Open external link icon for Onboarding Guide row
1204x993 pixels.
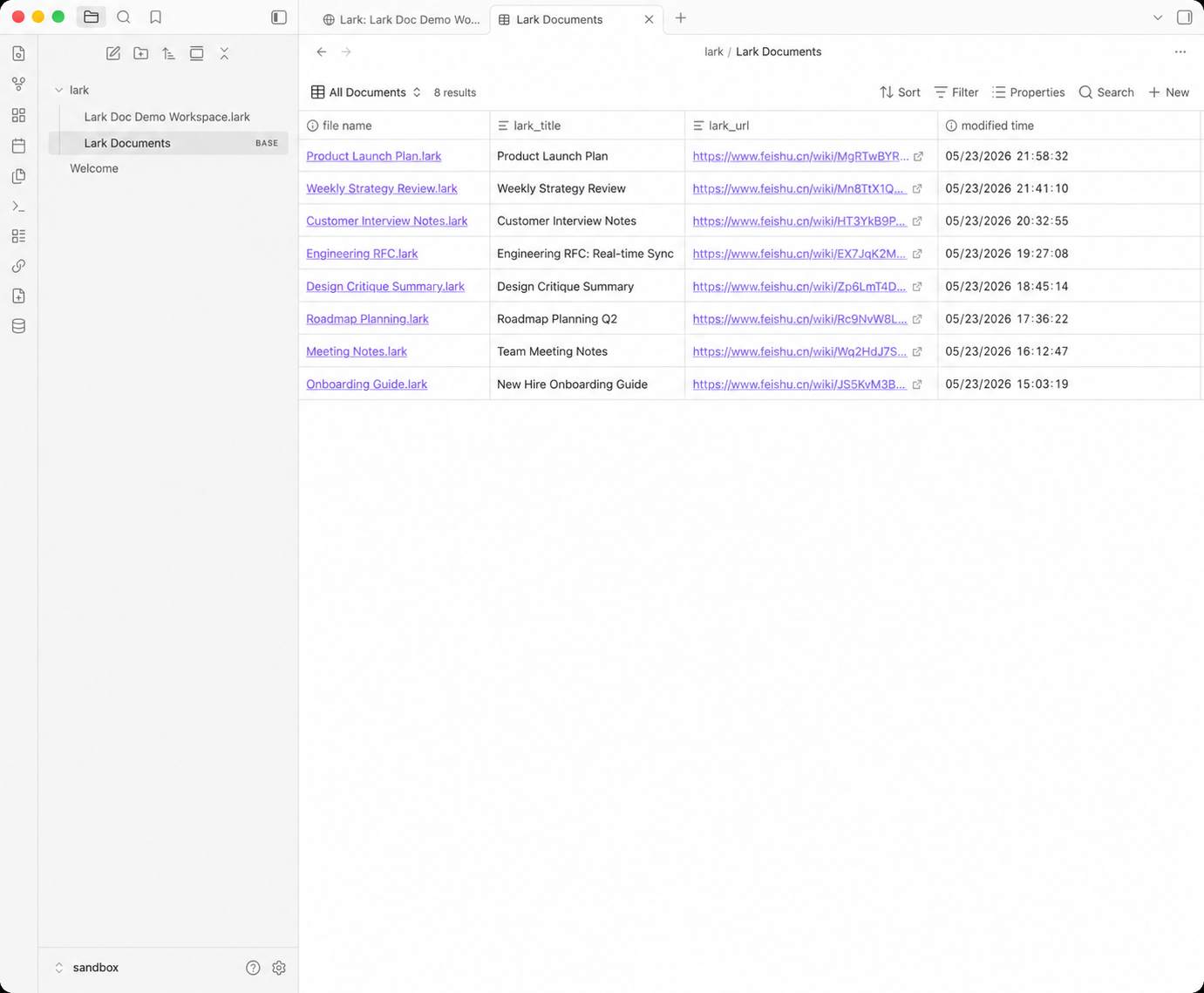917,384
